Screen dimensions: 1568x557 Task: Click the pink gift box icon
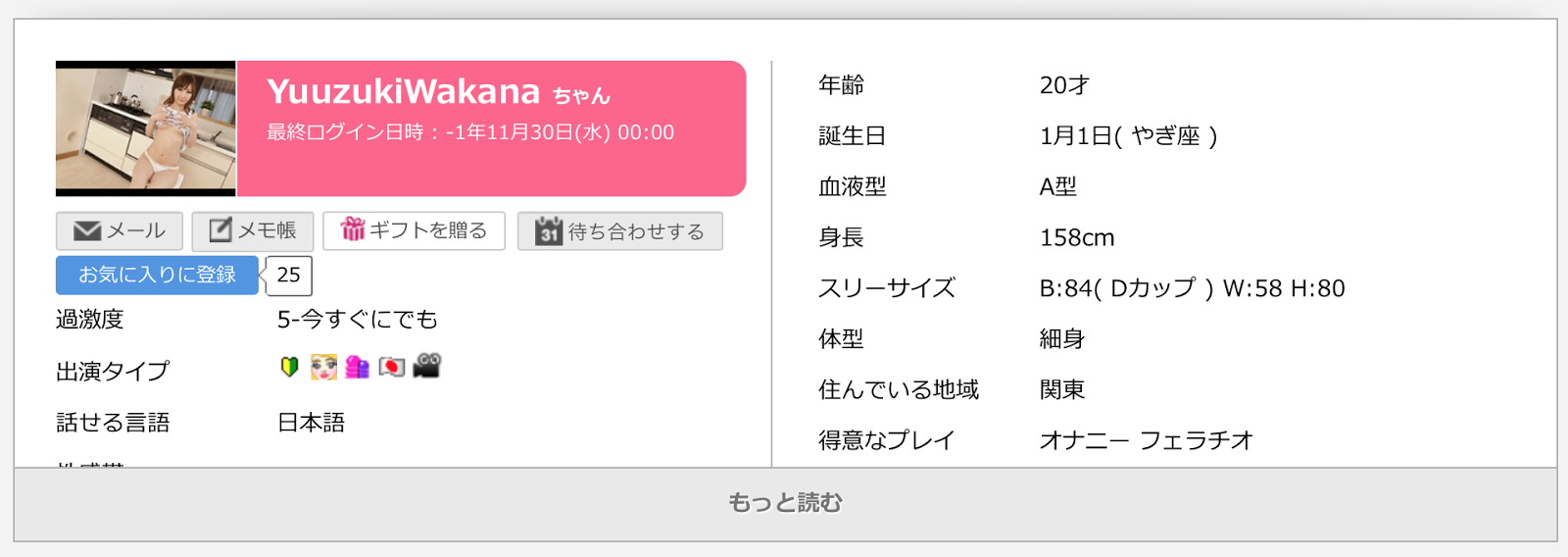click(x=352, y=229)
